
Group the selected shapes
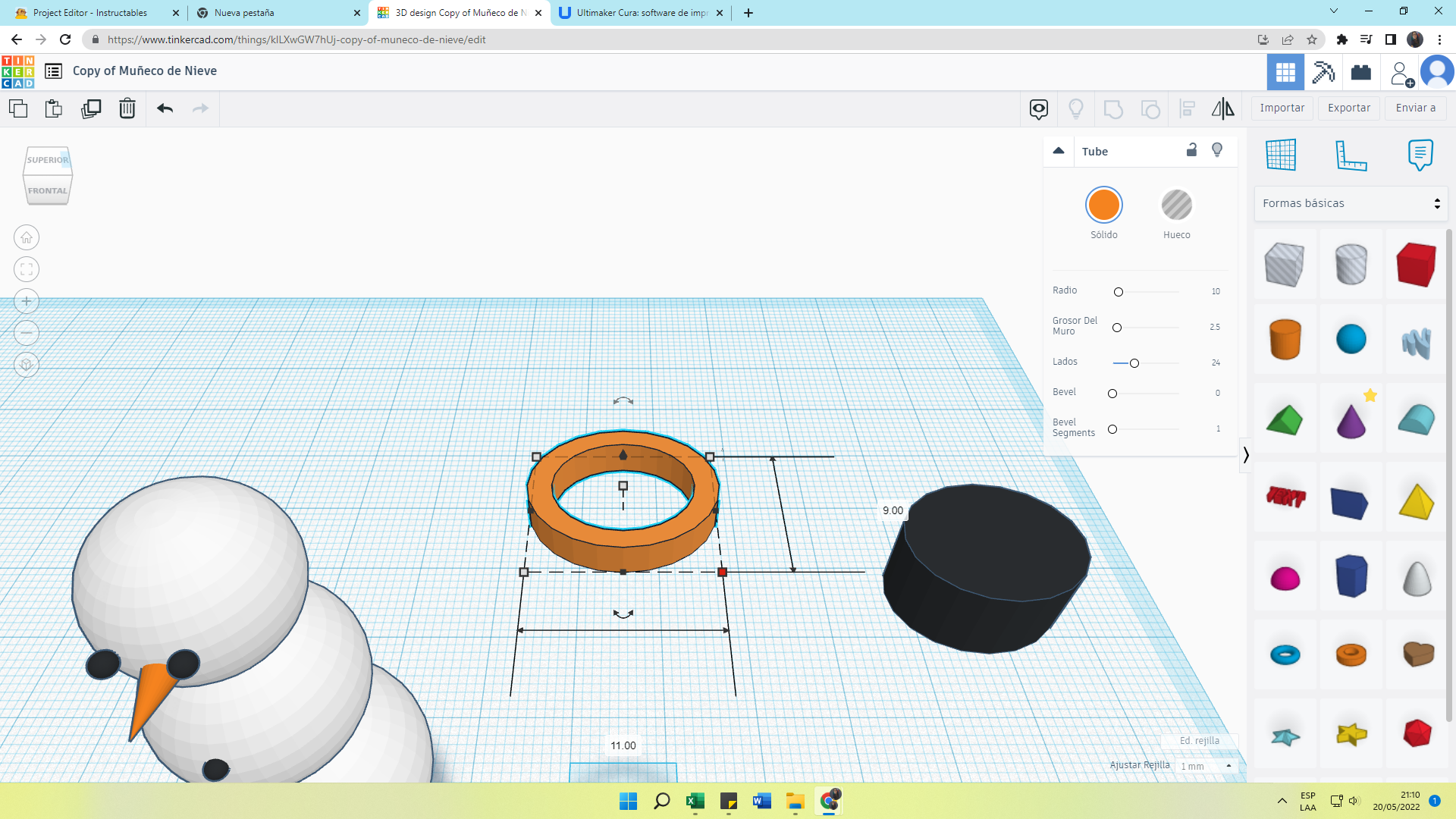(x=1113, y=109)
